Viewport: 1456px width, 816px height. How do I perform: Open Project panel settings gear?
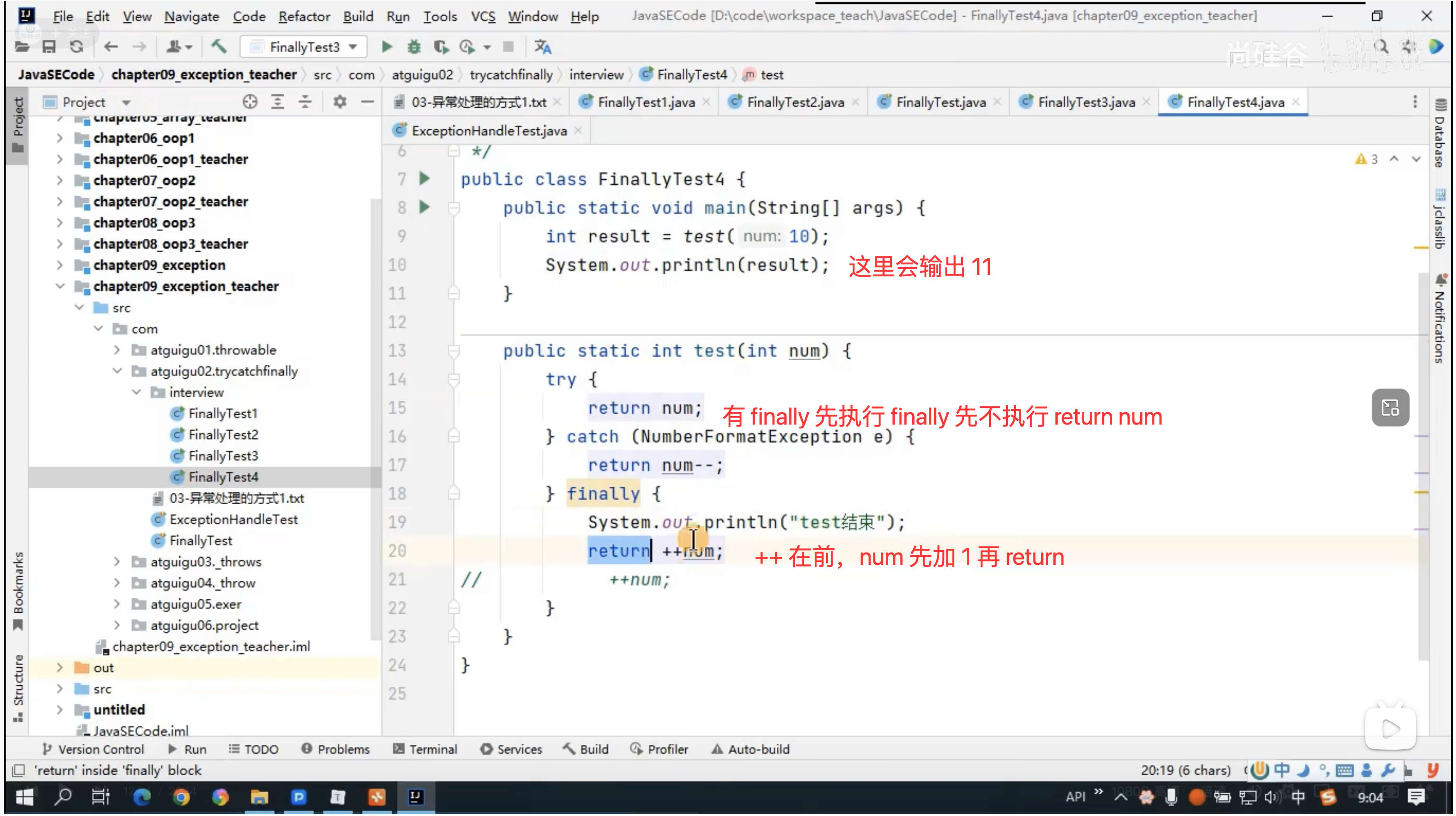tap(340, 102)
